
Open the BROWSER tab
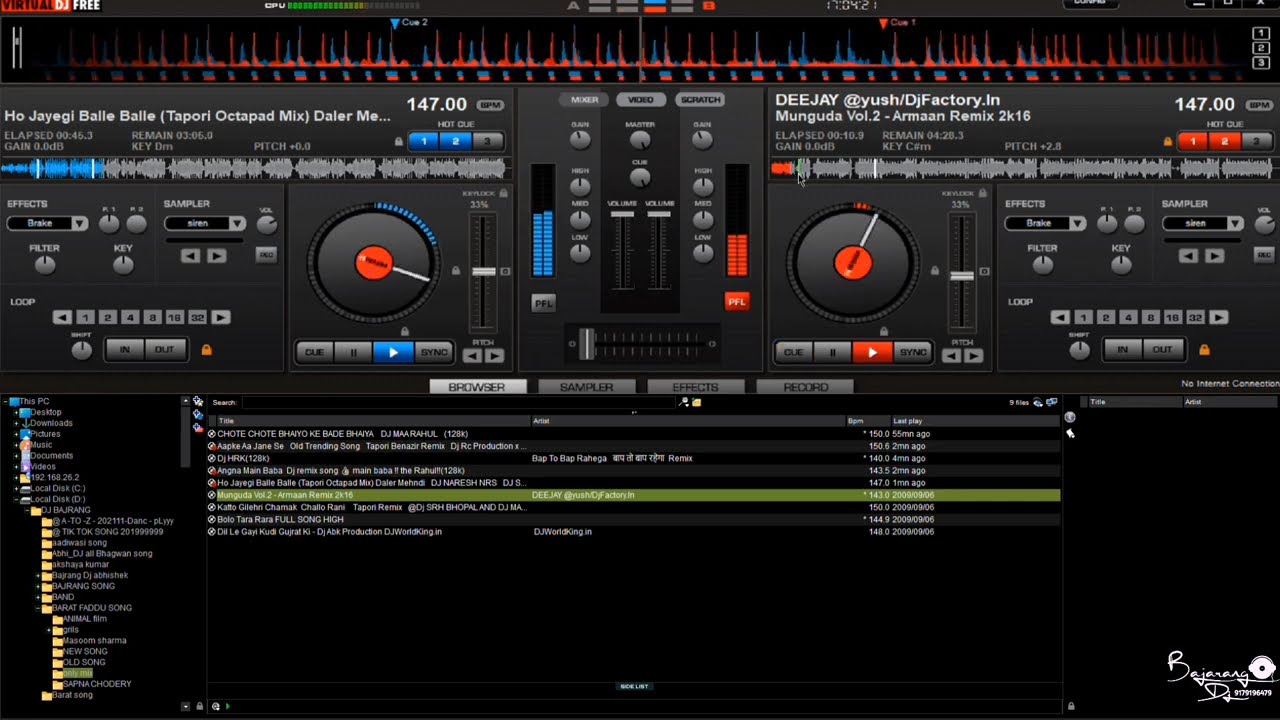[476, 387]
